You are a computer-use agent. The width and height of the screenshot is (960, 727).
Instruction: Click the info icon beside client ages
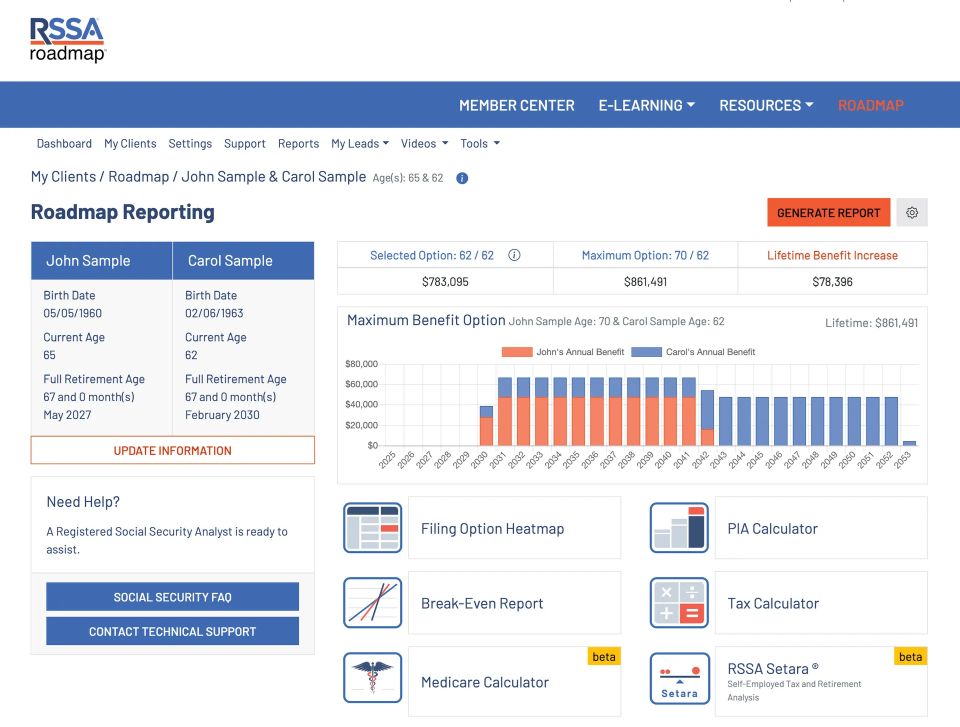pyautogui.click(x=462, y=178)
